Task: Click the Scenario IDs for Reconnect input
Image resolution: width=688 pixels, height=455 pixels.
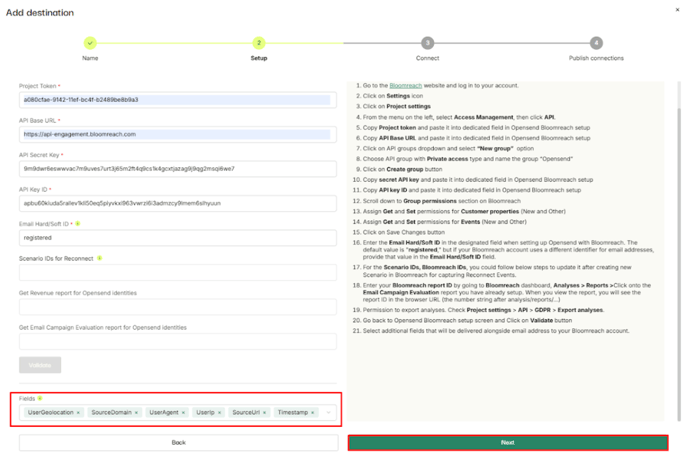Action: coord(178,273)
